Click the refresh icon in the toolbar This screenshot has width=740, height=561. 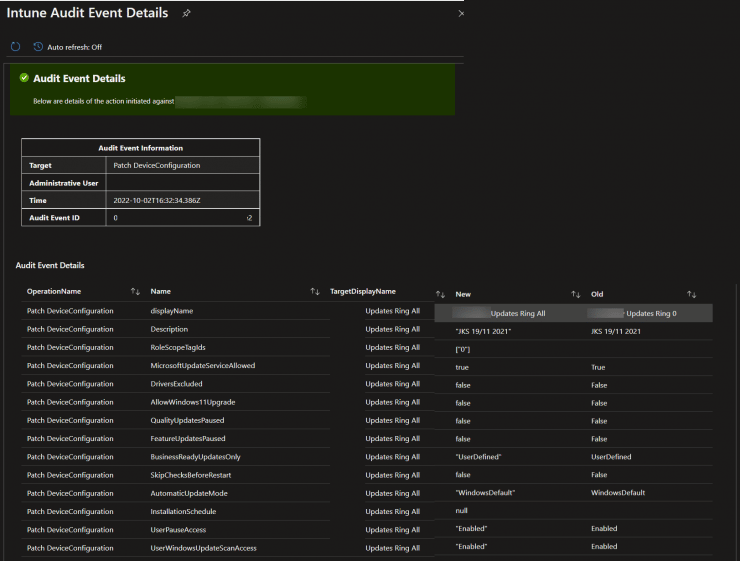16,47
